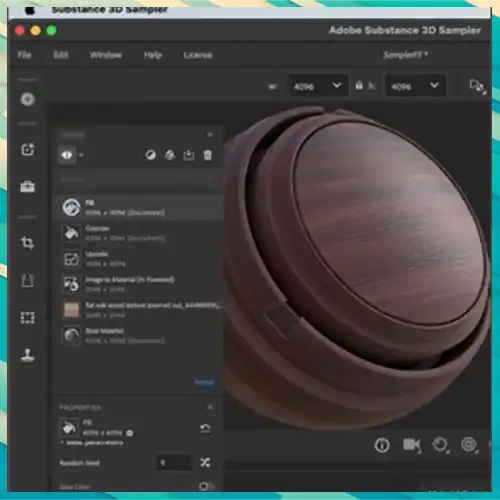Click the half-filled circle icon in layers toolbar

point(150,155)
